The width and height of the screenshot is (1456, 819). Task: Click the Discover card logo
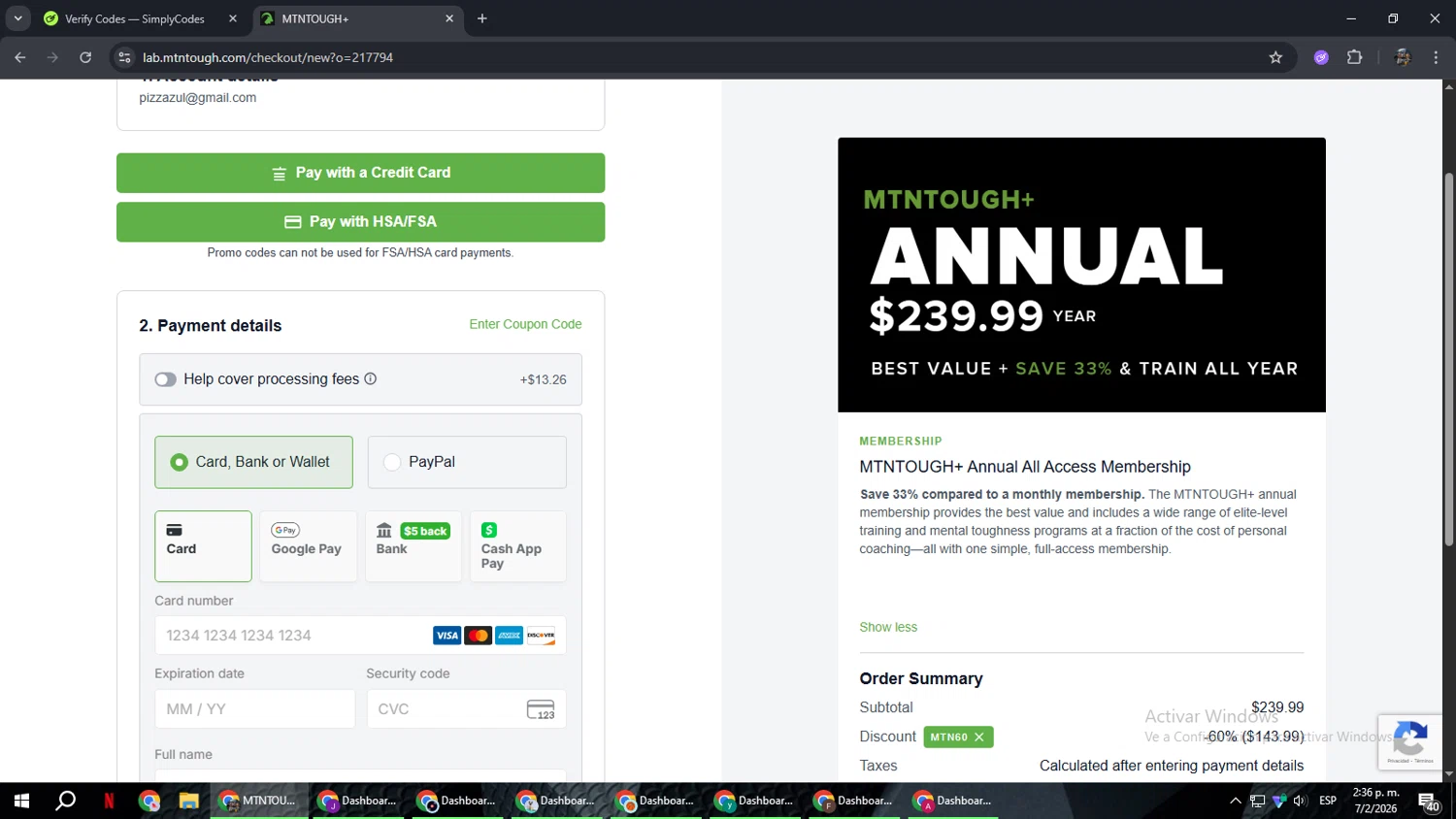tap(541, 636)
